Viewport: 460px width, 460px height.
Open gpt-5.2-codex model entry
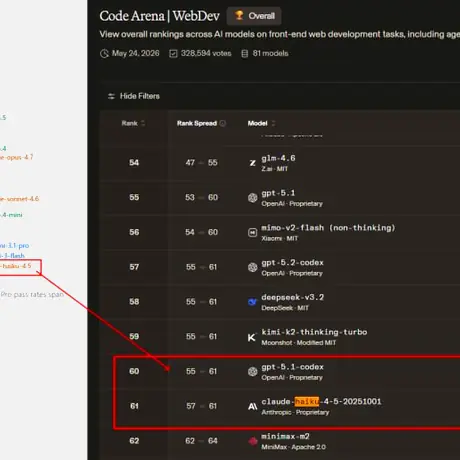[x=292, y=263]
